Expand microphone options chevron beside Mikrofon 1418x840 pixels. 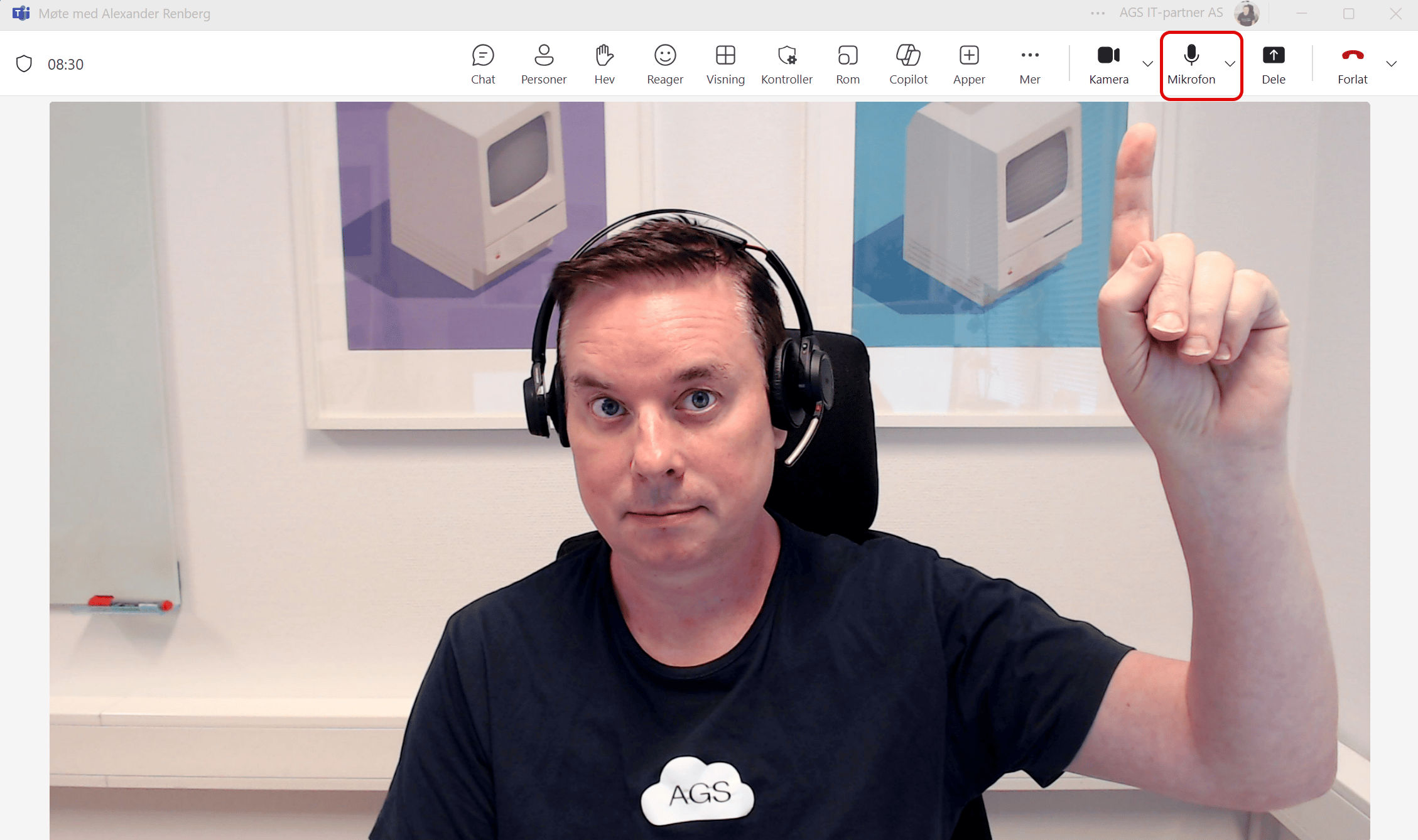pyautogui.click(x=1230, y=63)
